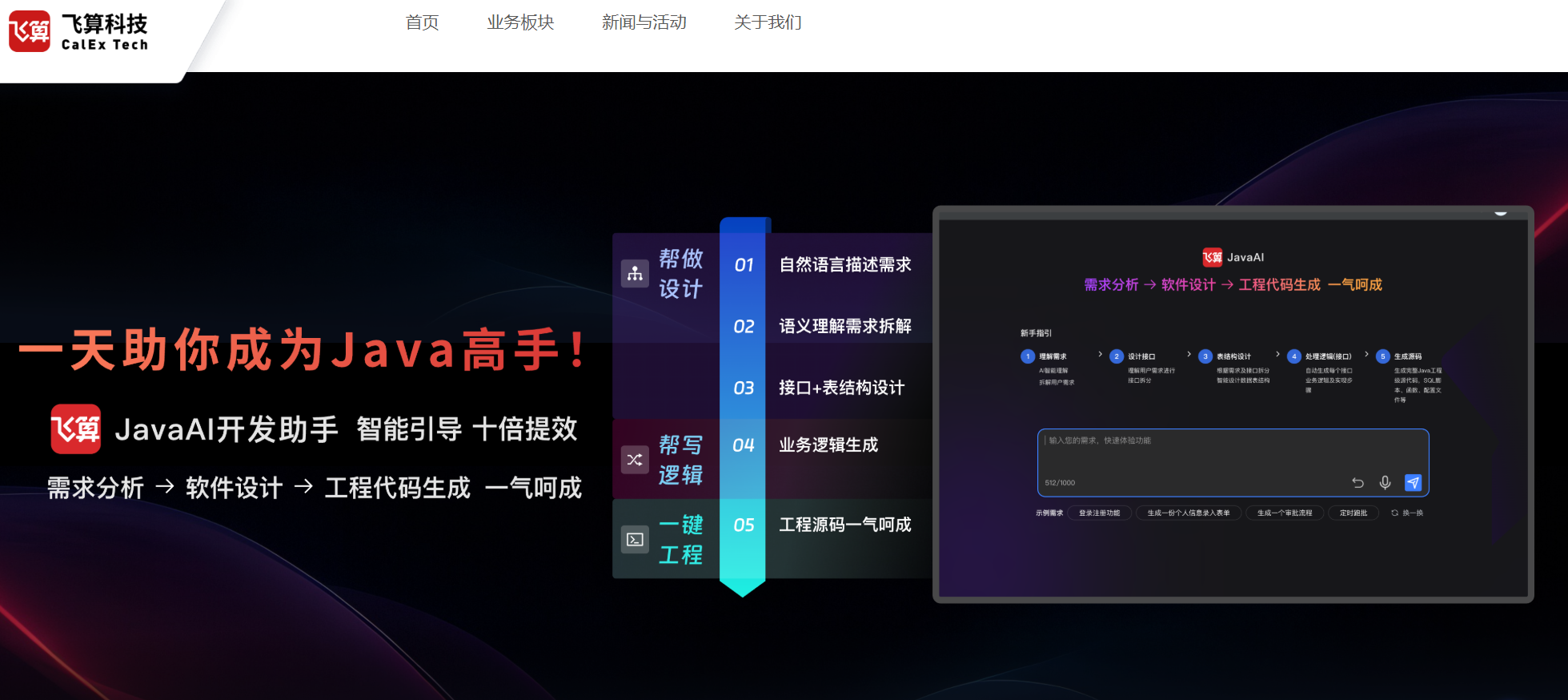The width and height of the screenshot is (1568, 700).
Task: Click the JavaAI logo inside the preview window
Action: tap(1233, 257)
